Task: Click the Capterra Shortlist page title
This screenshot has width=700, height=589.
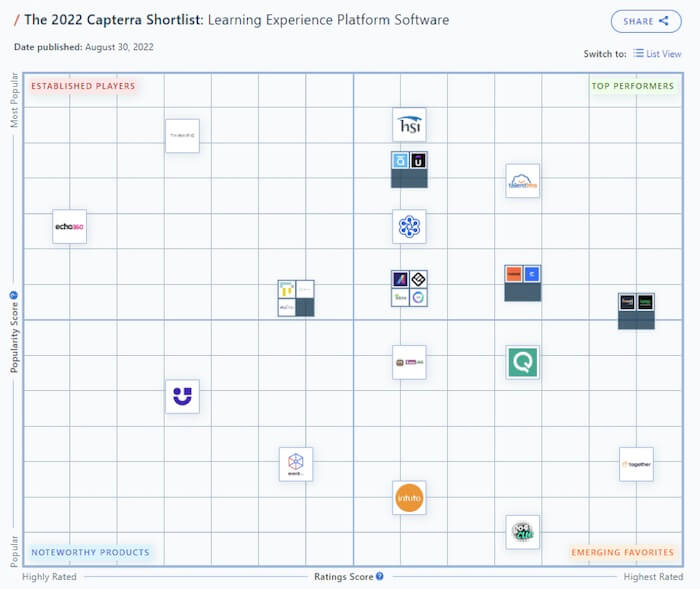Action: 237,20
